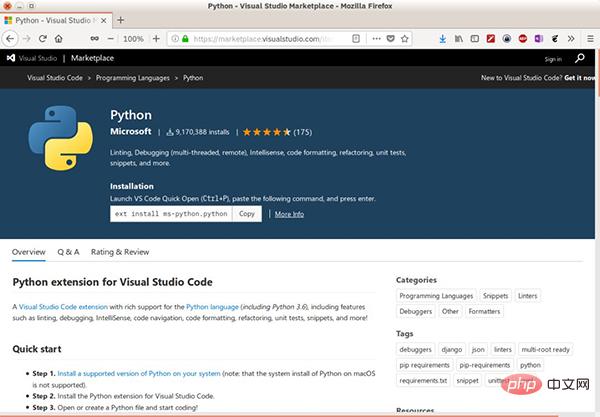
Task: Open Install a supported version of Python link
Action: [139, 373]
